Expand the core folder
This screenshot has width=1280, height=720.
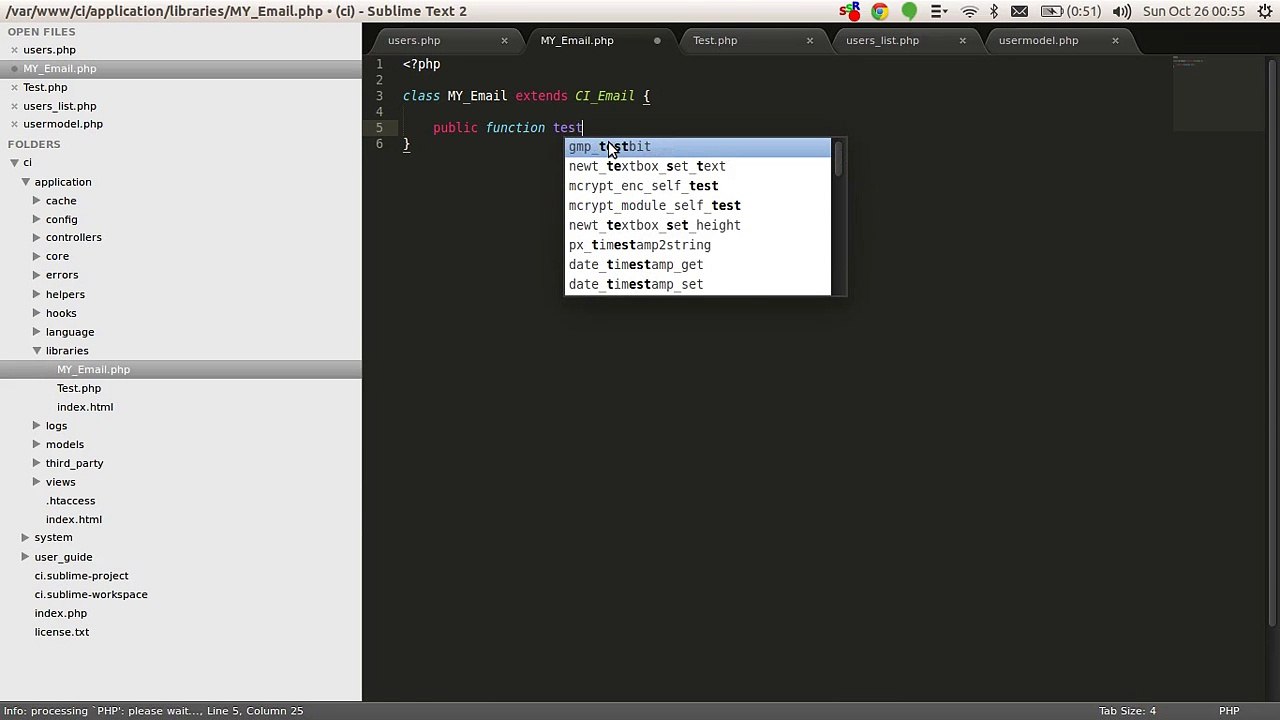36,256
